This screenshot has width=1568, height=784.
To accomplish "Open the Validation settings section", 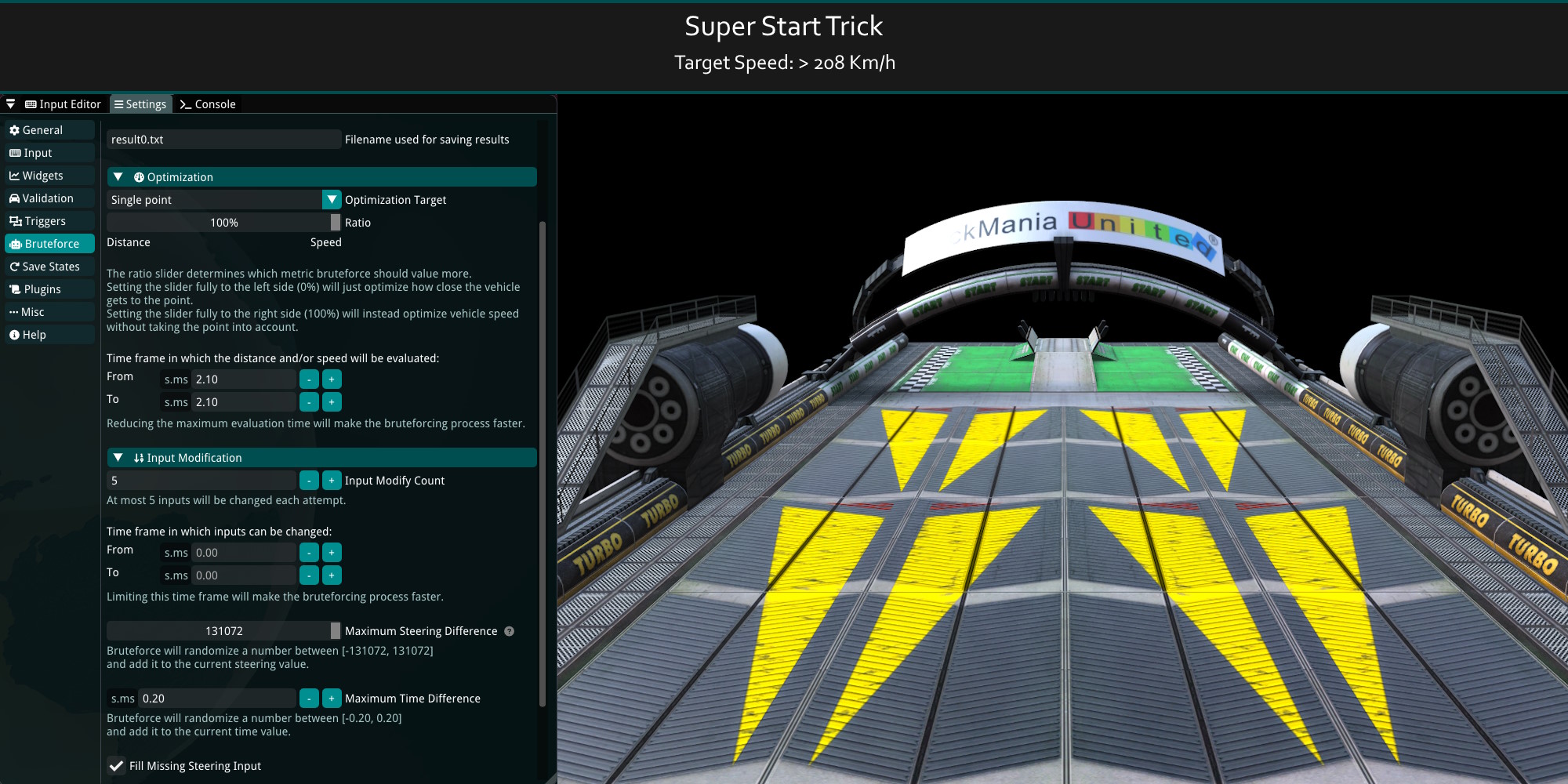I will coord(50,198).
